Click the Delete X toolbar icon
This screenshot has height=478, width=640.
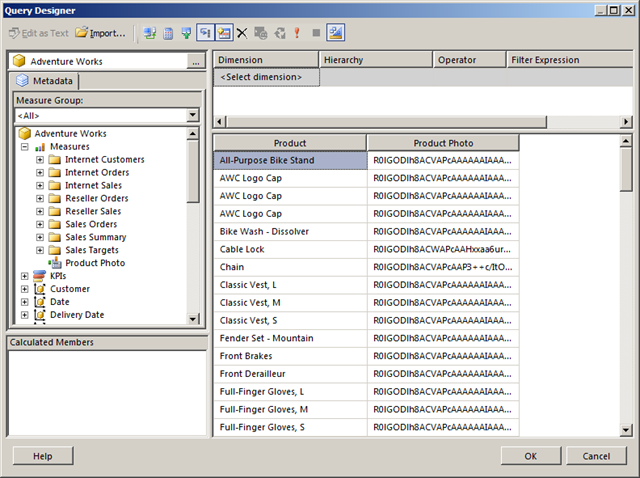242,33
